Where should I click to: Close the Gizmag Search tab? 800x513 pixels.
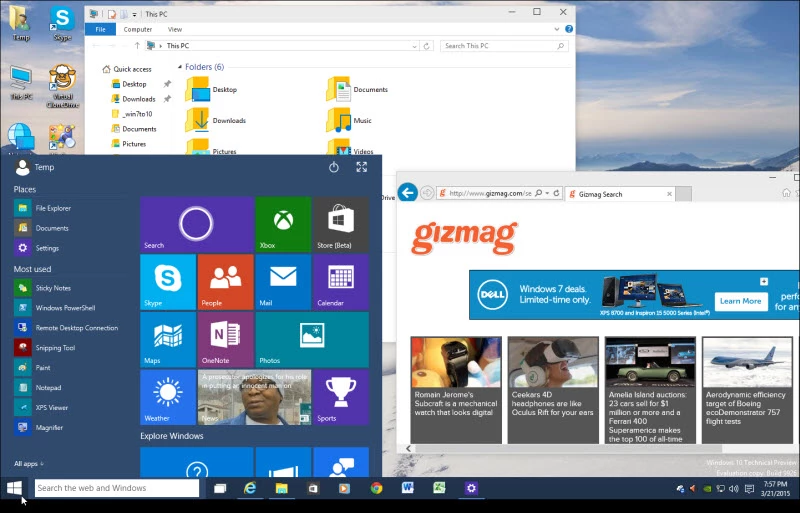pos(669,194)
